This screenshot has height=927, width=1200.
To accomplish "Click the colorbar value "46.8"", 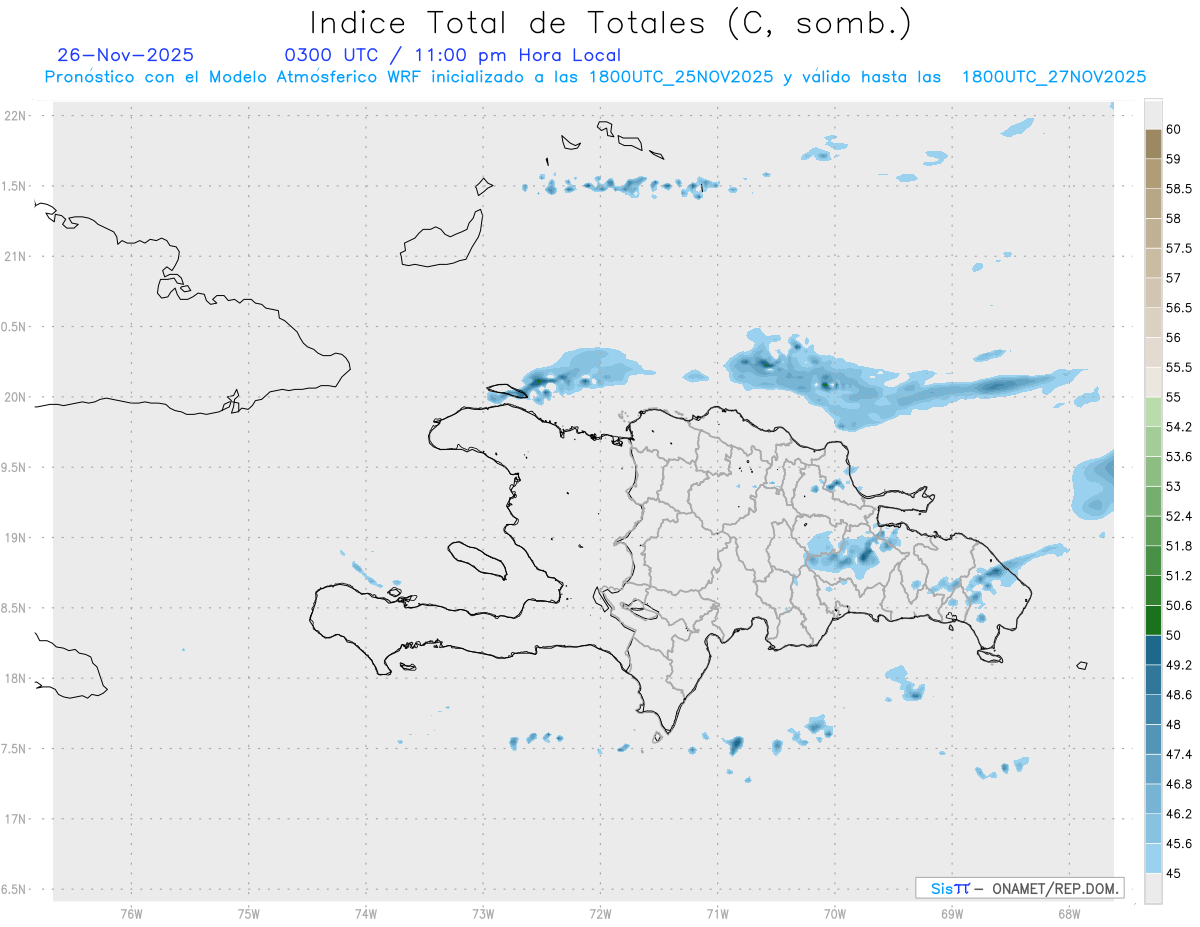I will [1179, 784].
